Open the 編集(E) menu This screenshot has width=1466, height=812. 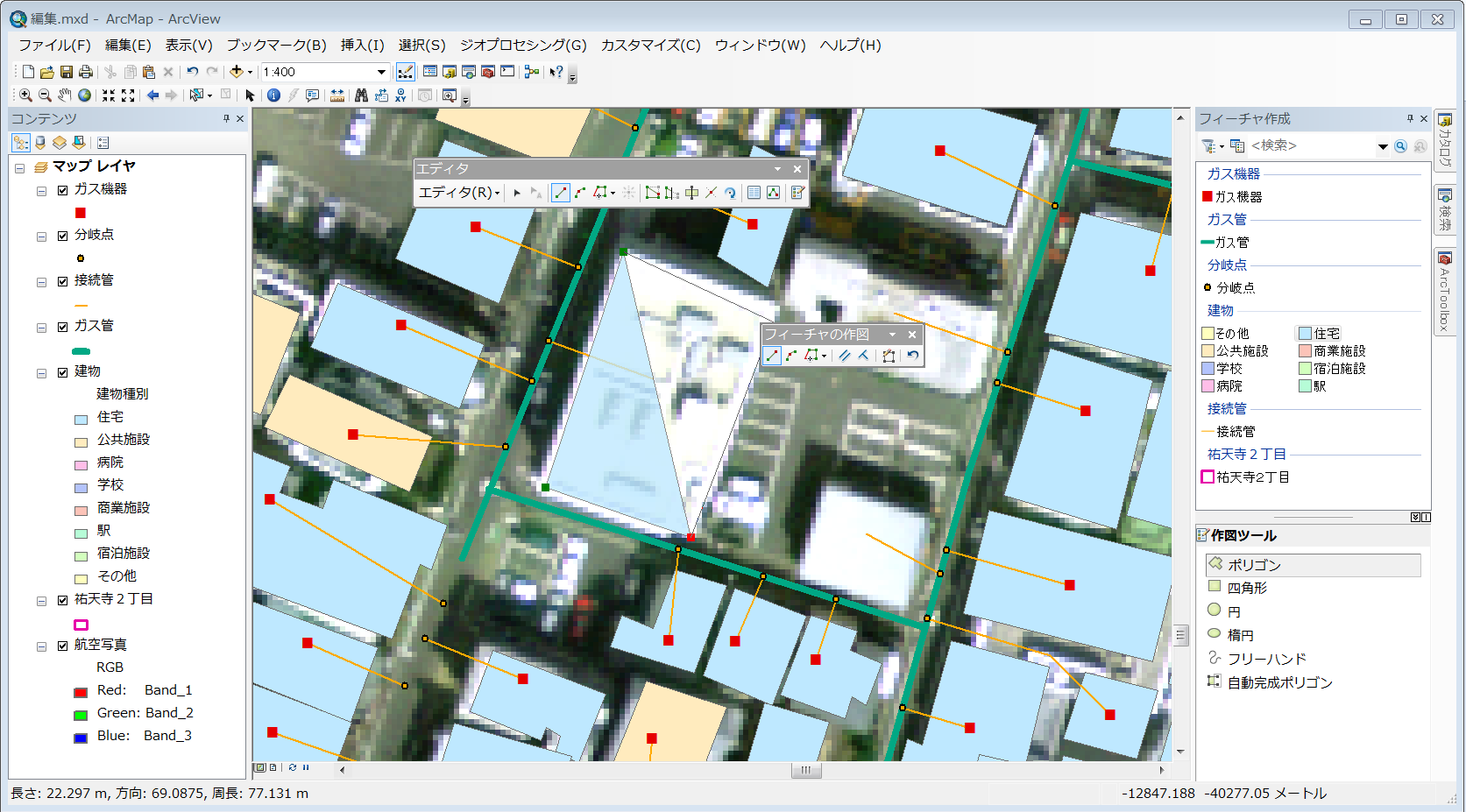click(x=128, y=45)
